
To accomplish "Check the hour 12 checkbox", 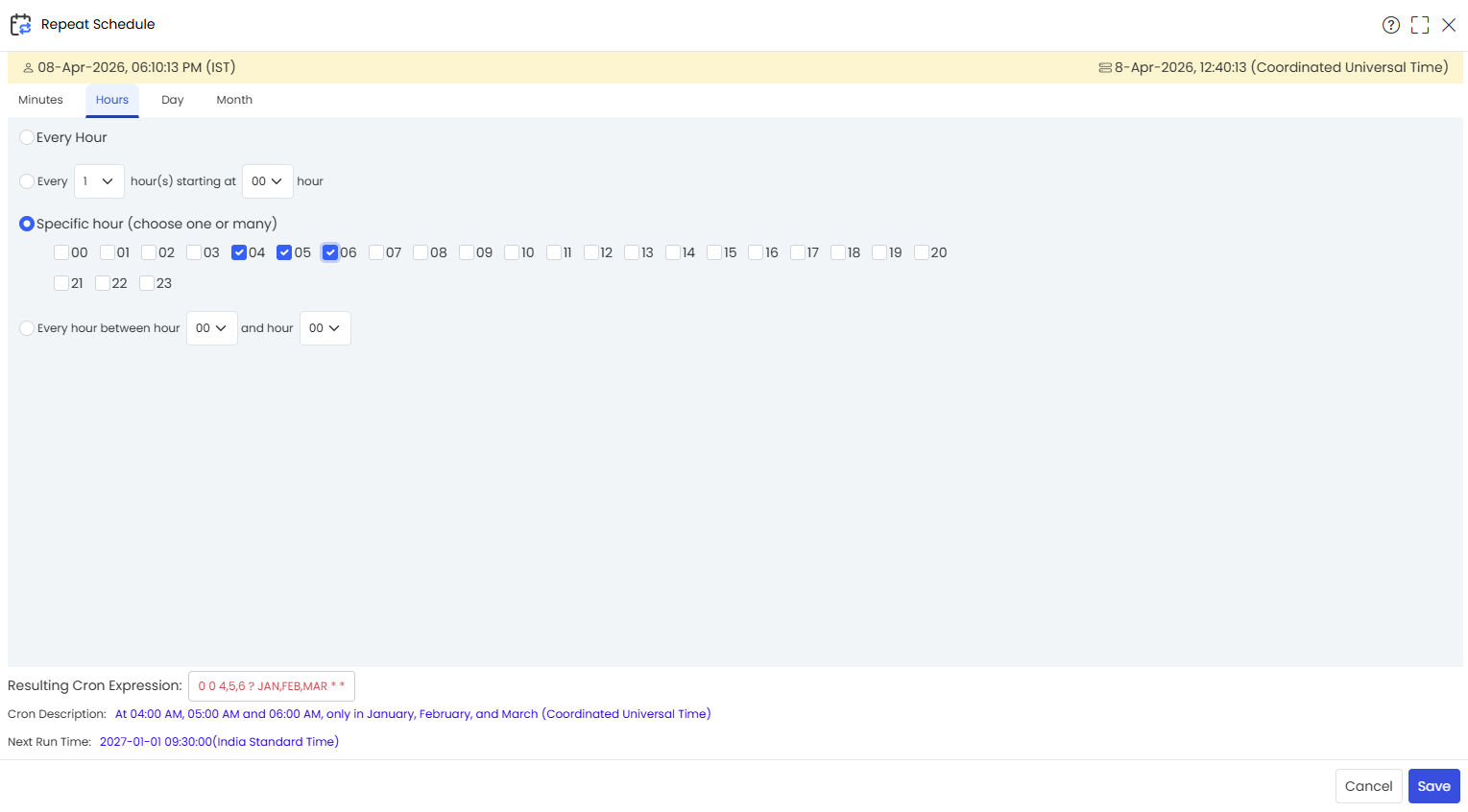I will 591,252.
